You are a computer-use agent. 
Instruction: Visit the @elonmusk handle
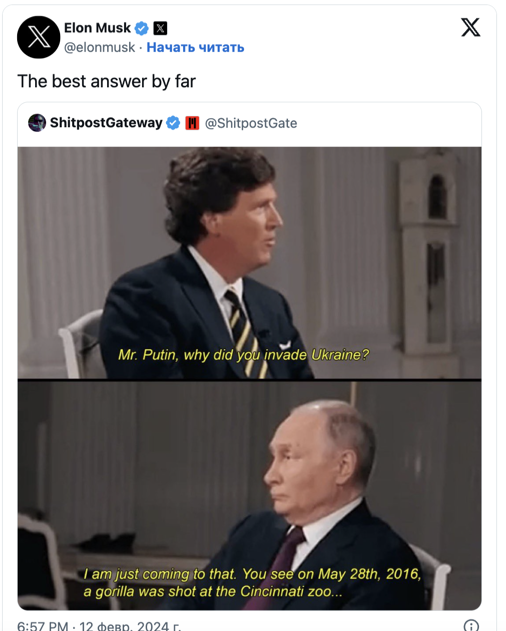tap(99, 47)
